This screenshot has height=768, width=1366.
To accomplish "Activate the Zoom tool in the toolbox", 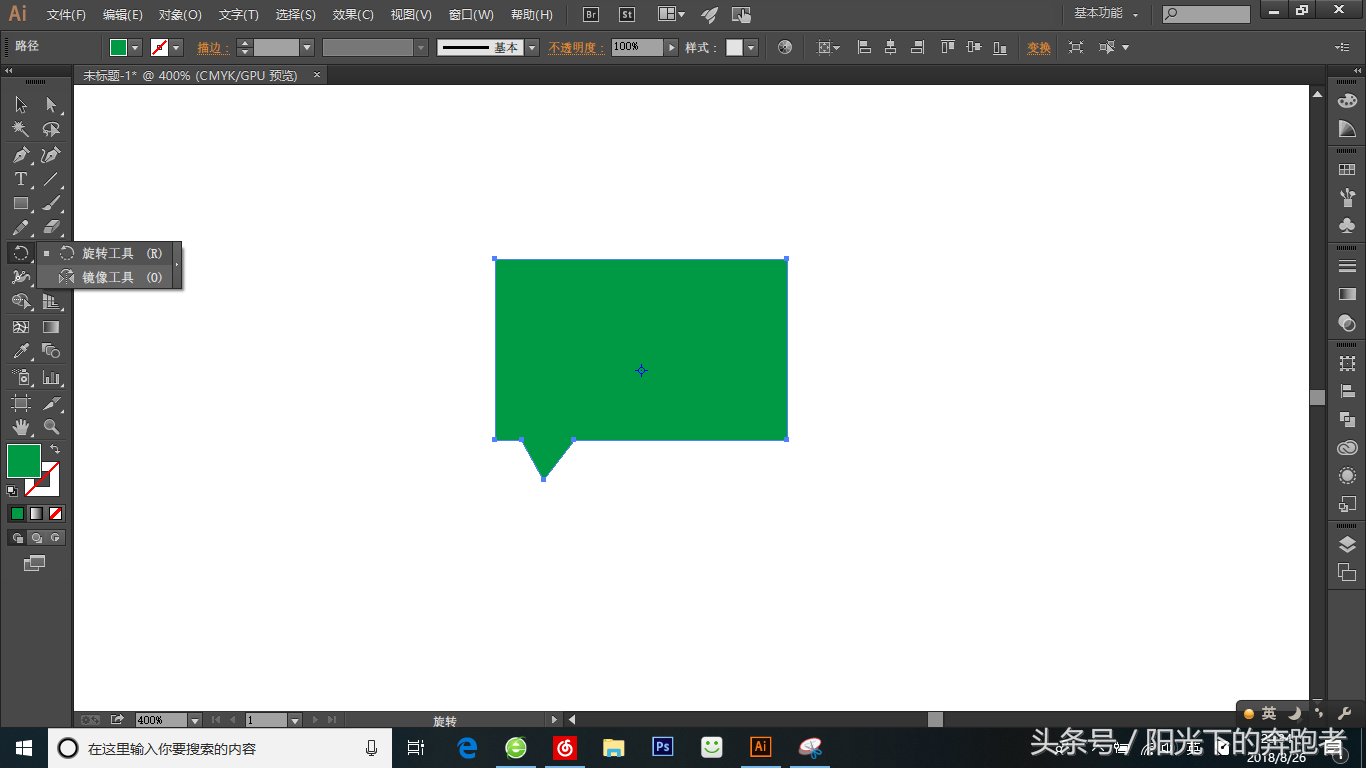I will [52, 427].
